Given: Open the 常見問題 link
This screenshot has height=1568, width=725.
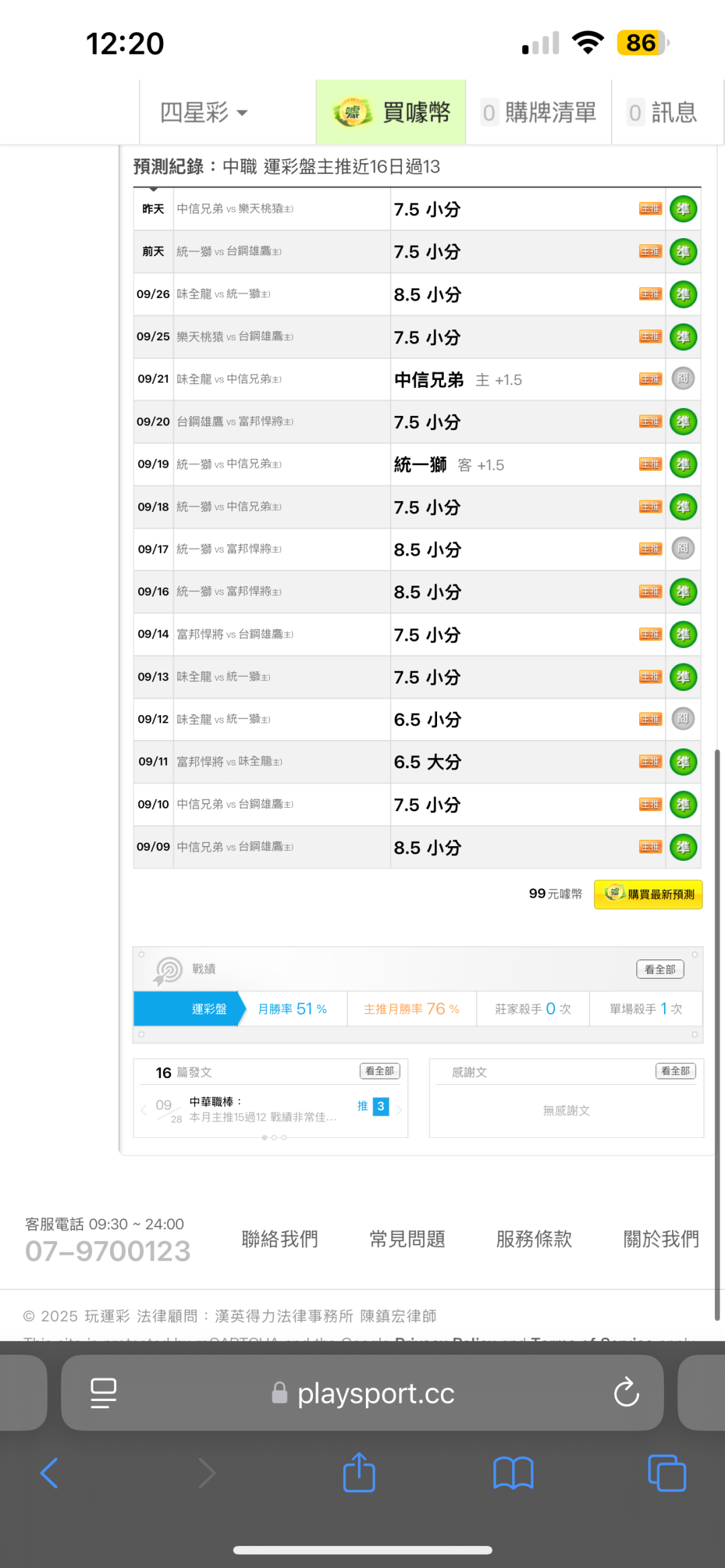Looking at the screenshot, I should pyautogui.click(x=407, y=1239).
